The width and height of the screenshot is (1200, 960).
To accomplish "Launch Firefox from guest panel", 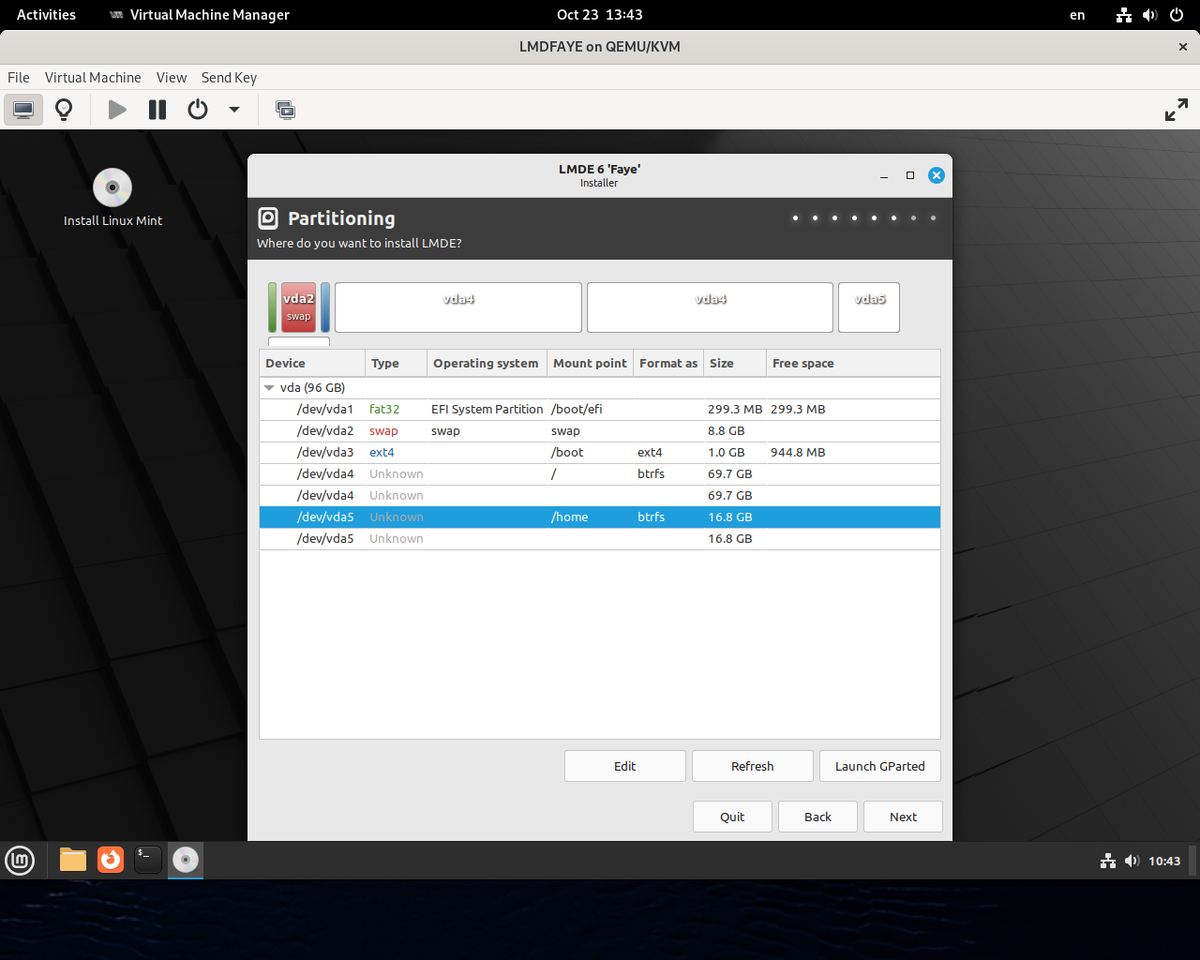I will 110,860.
